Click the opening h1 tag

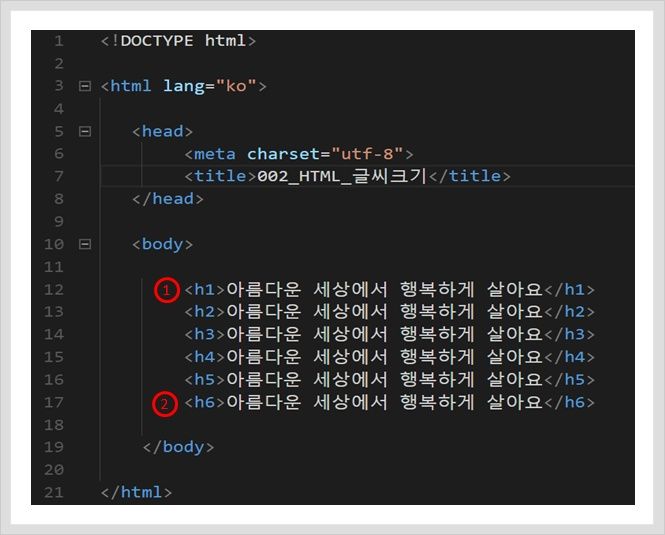(204, 290)
